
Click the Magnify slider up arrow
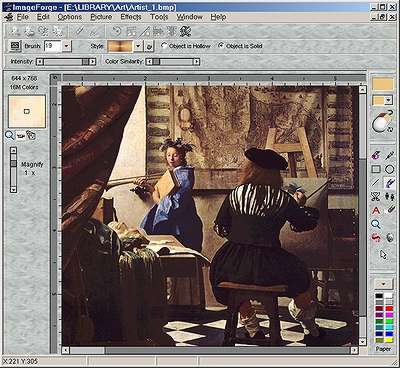pyautogui.click(x=13, y=150)
